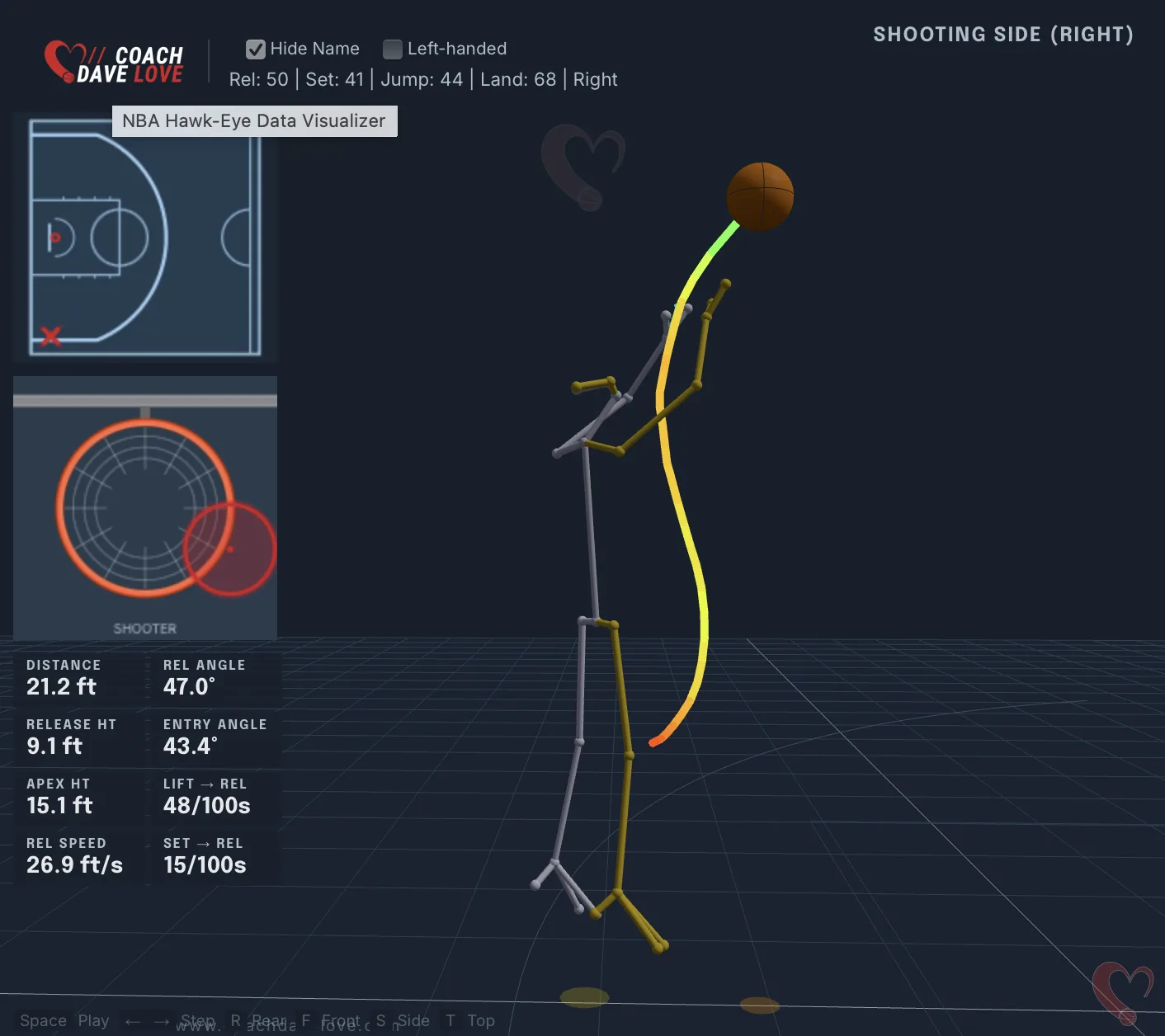The height and width of the screenshot is (1036, 1165).
Task: Click the 'SHOOTING SIDE (RIGHT)' heading
Action: [x=1003, y=34]
